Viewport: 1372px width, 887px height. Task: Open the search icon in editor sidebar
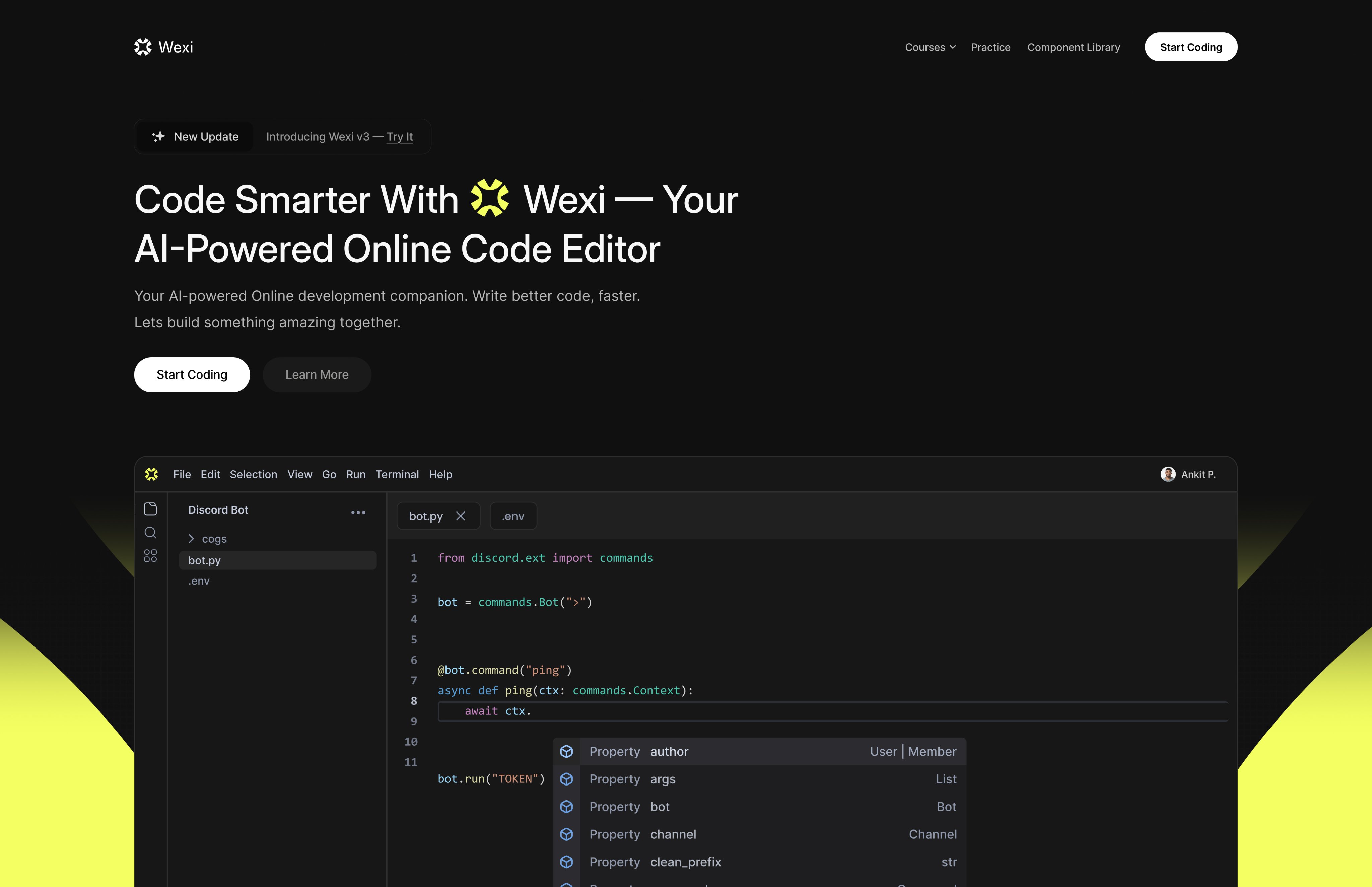pos(150,533)
